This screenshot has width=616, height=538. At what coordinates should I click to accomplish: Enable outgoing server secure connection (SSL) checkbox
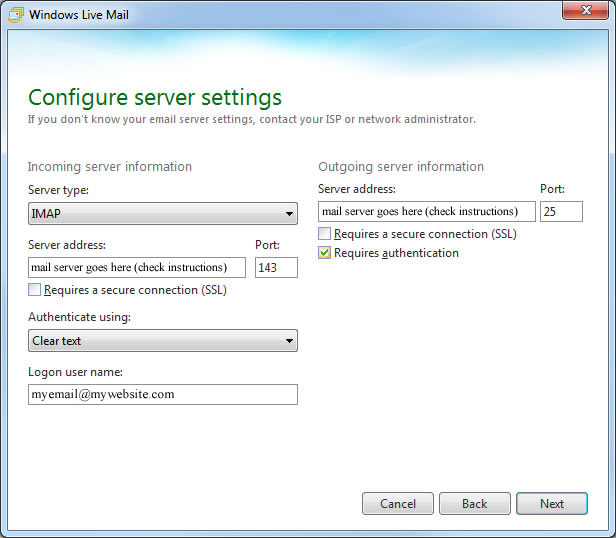click(325, 234)
